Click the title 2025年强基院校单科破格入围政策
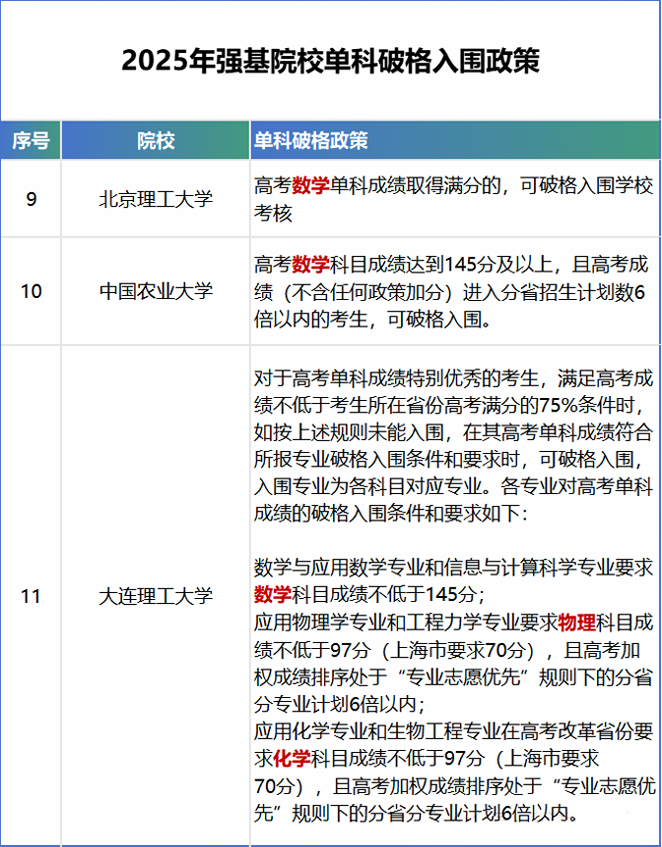This screenshot has width=662, height=847. pyautogui.click(x=330, y=60)
